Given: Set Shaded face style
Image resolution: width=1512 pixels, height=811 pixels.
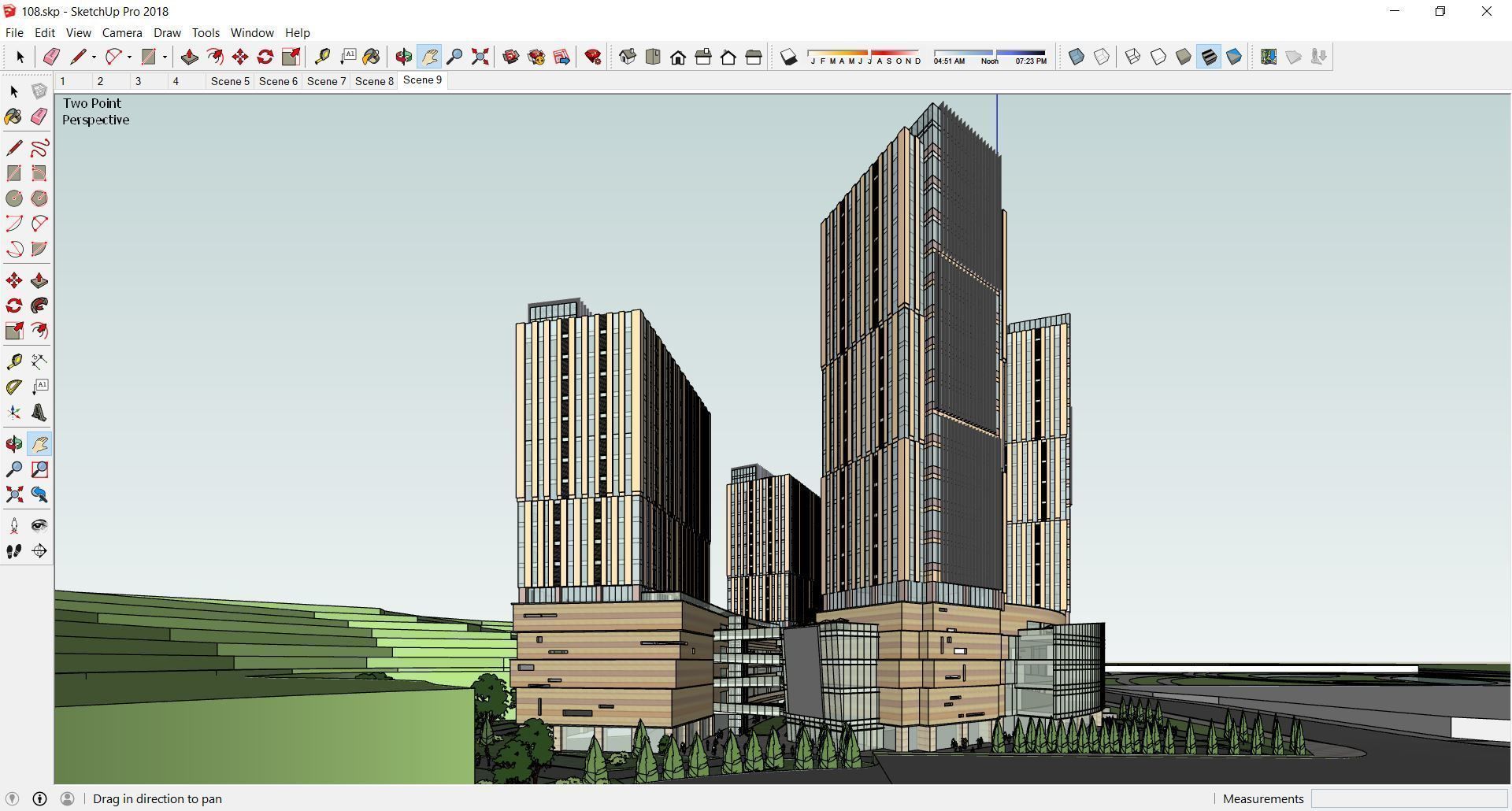Looking at the screenshot, I should [1184, 57].
